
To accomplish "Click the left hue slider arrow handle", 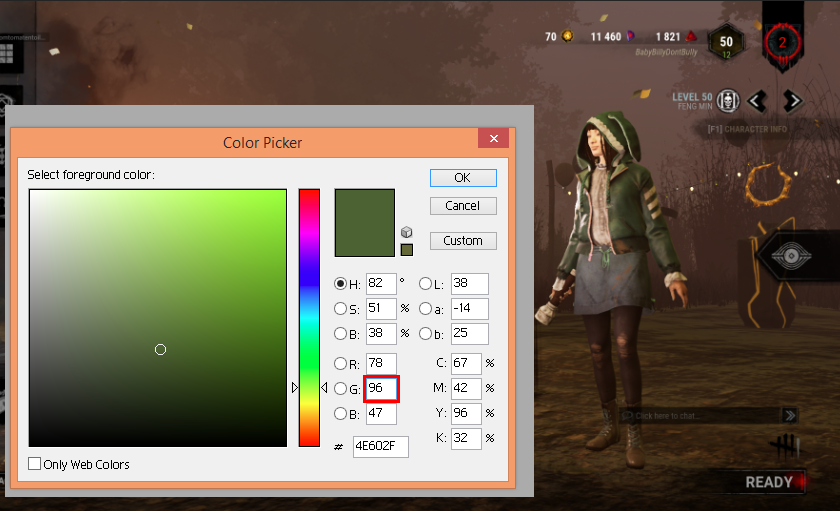I will 295,387.
